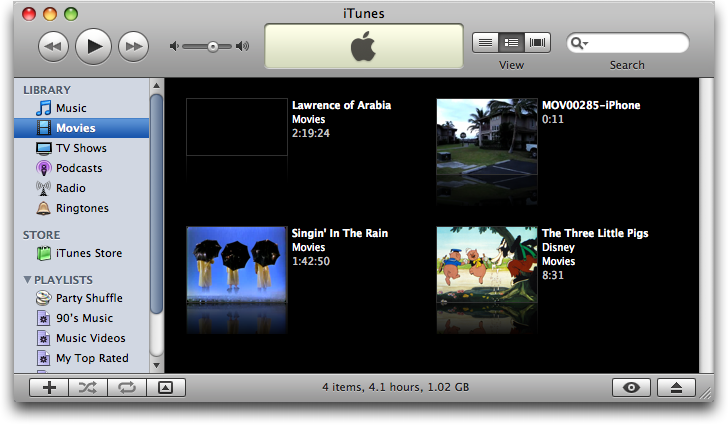The image size is (728, 425).
Task: Mute using the low-volume speaker icon
Action: coord(174,46)
